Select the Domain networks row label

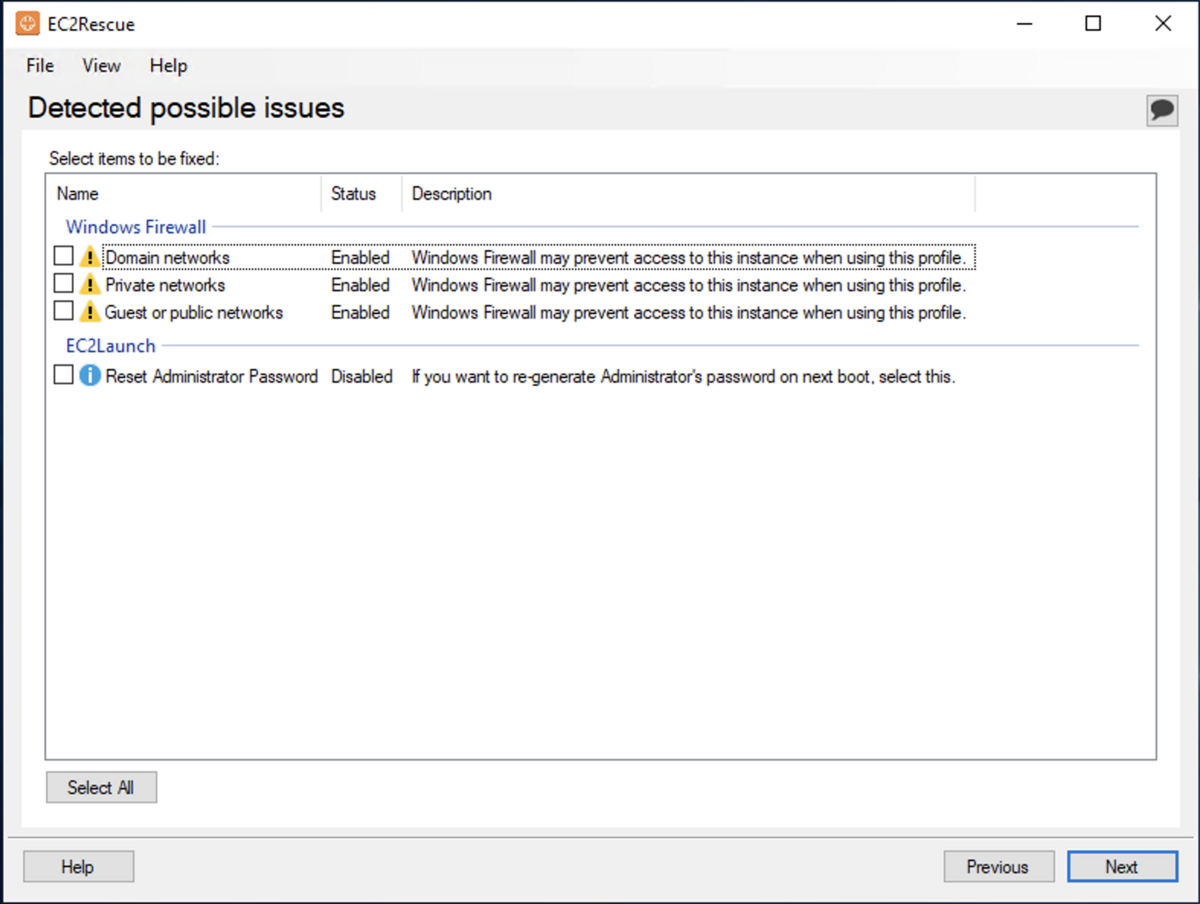168,257
